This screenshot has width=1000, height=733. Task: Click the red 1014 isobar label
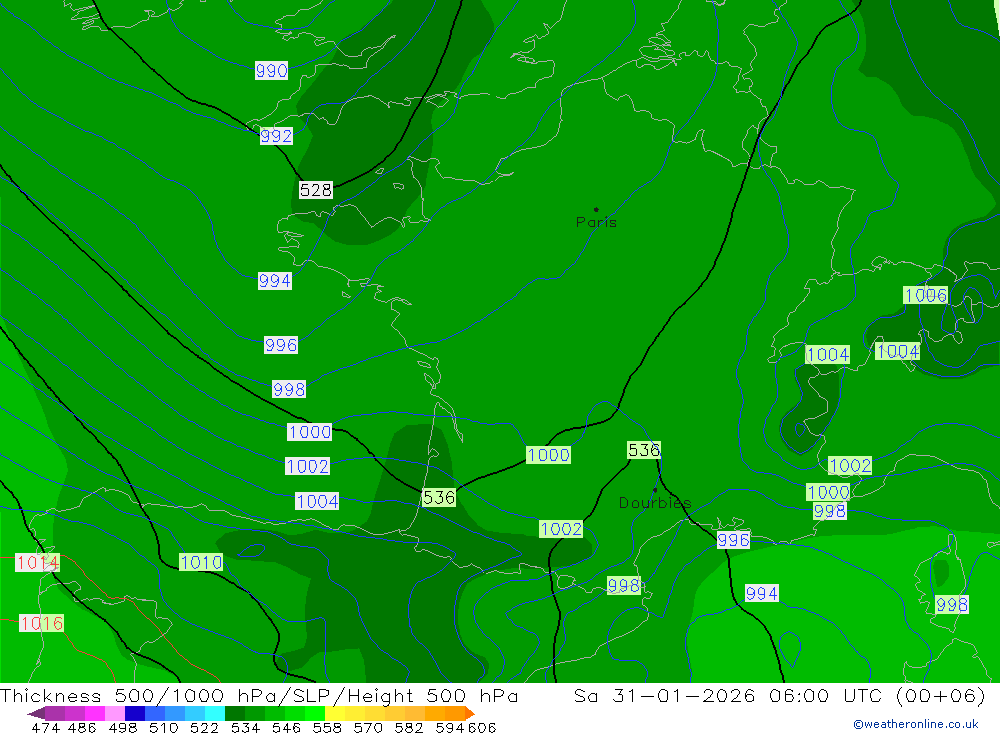click(x=37, y=562)
